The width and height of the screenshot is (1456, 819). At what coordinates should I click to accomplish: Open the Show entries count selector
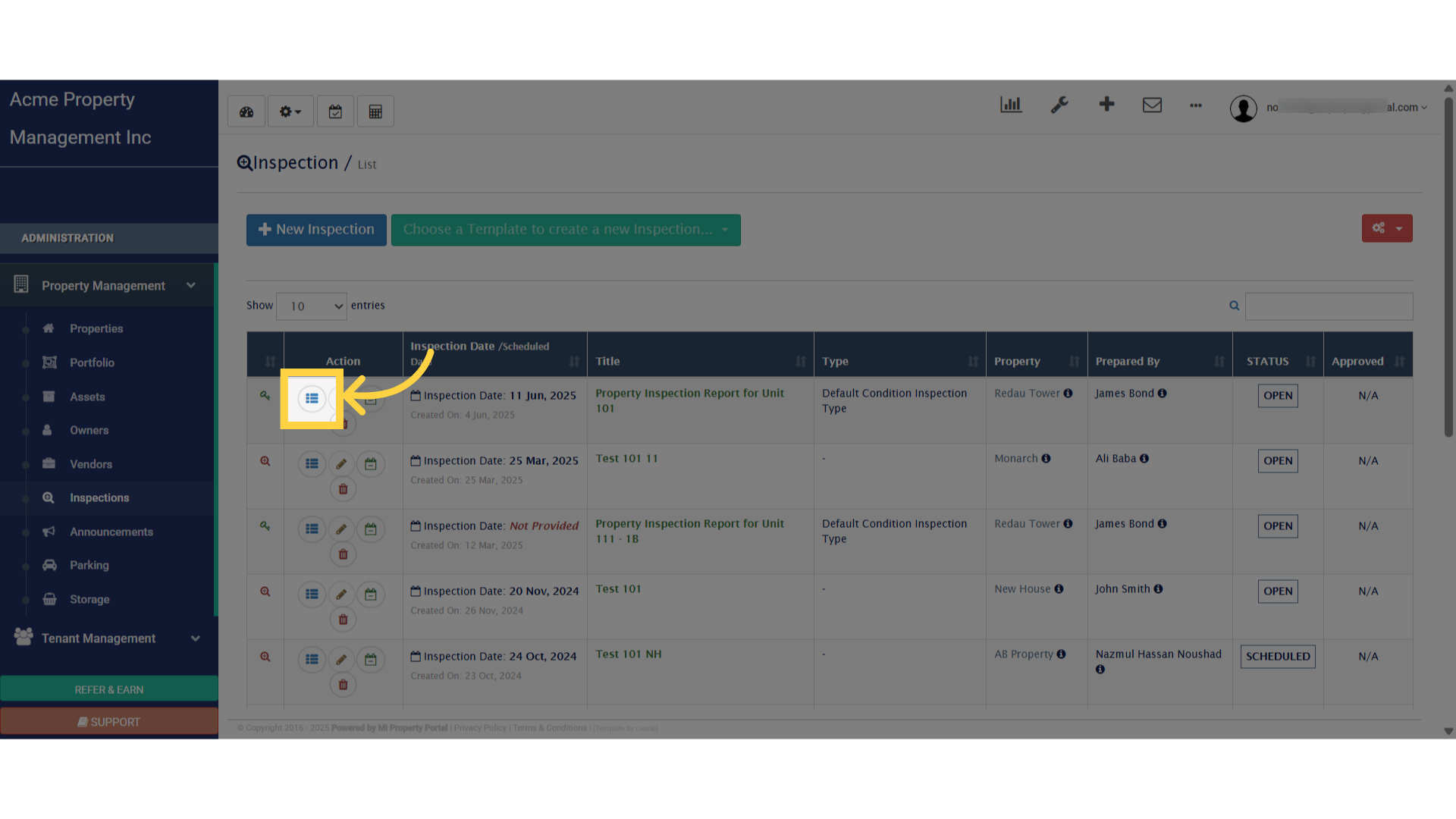click(x=312, y=306)
